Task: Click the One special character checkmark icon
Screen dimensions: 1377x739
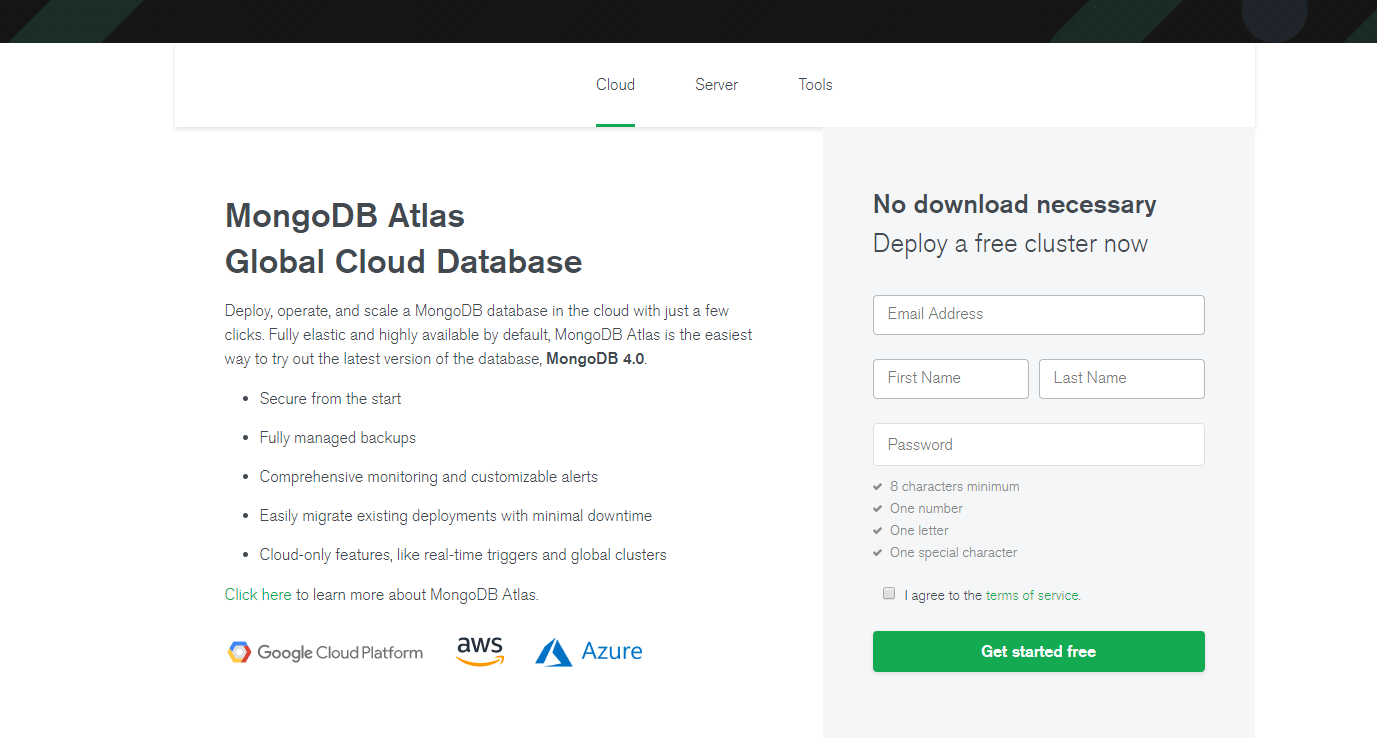Action: point(878,553)
